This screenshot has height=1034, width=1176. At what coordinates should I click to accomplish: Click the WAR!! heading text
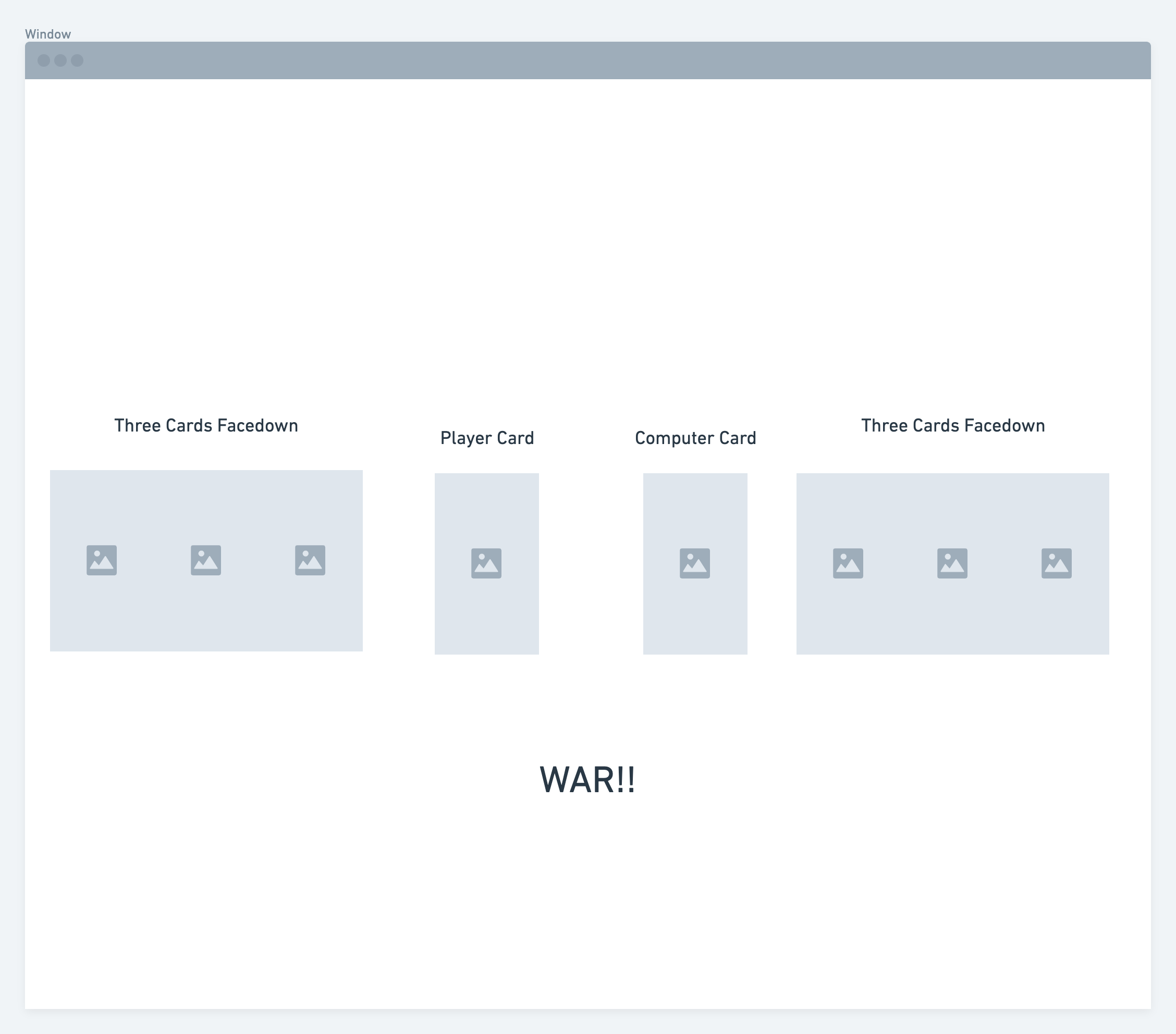pos(587,780)
